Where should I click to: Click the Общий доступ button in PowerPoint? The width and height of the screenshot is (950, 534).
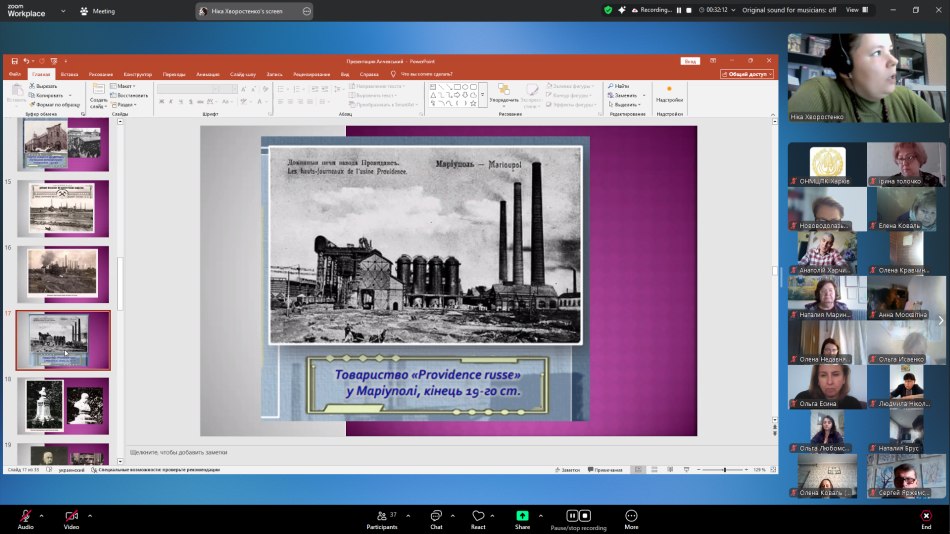746,74
